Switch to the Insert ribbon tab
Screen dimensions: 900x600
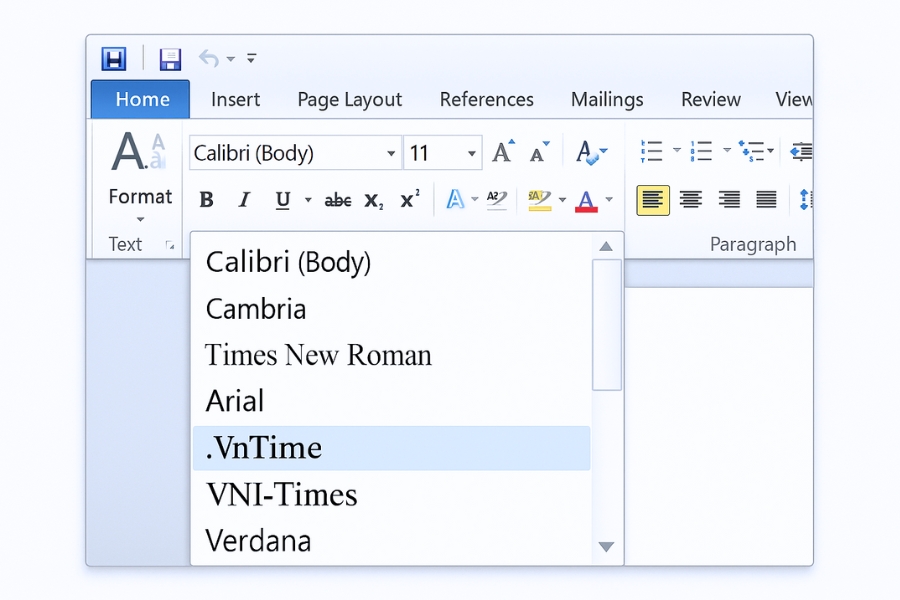click(235, 99)
